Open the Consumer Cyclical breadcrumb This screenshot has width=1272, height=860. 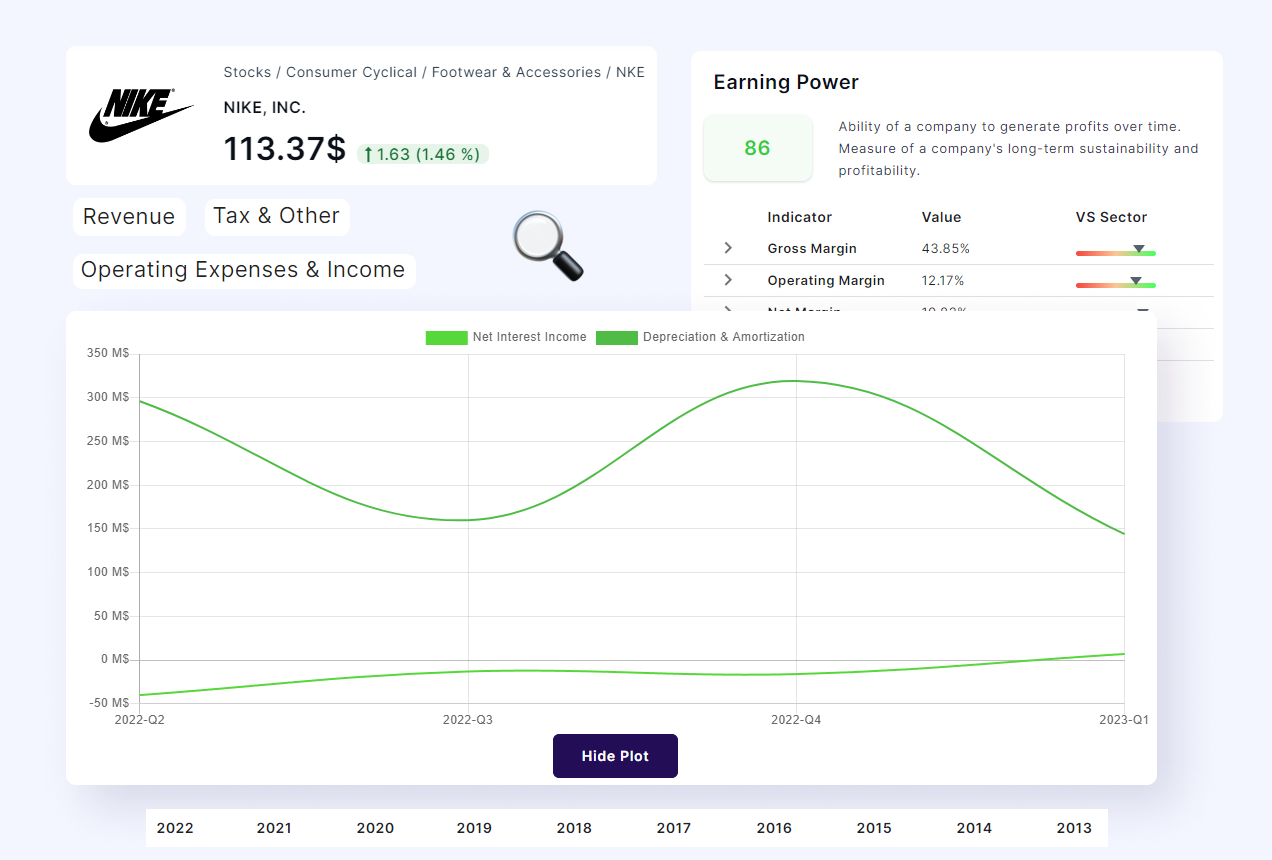[x=351, y=72]
